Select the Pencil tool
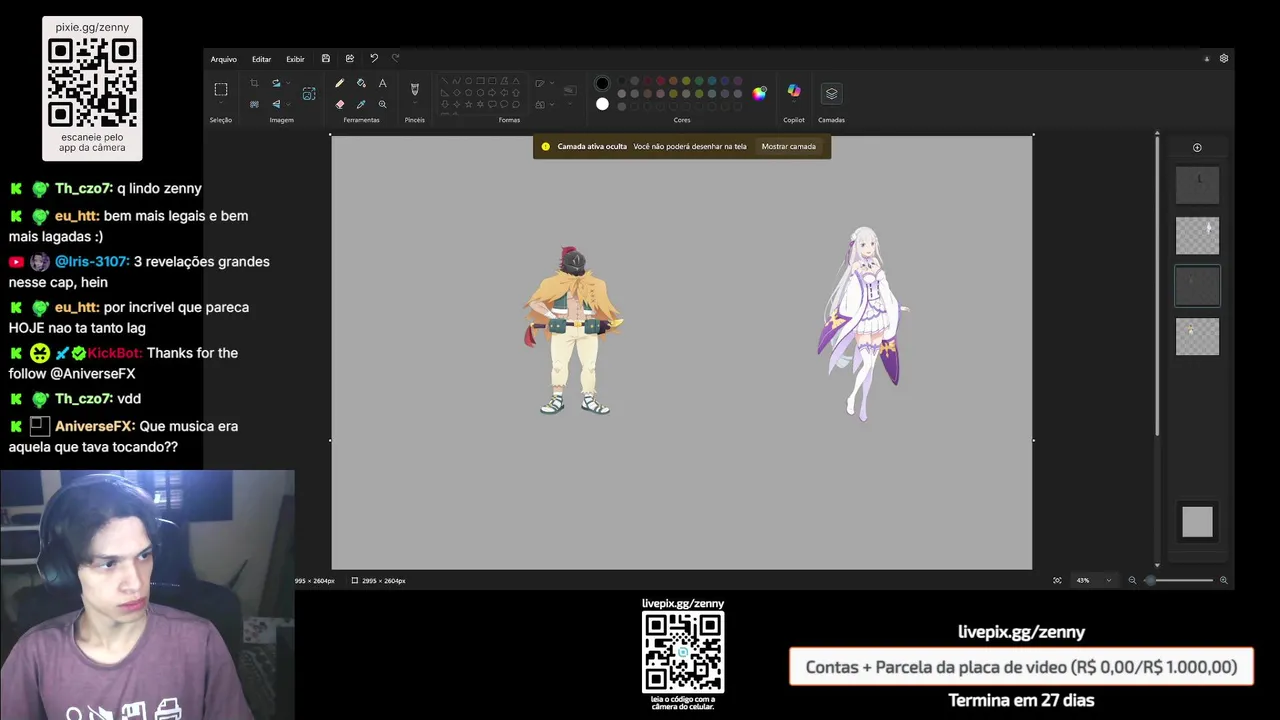 pos(340,83)
